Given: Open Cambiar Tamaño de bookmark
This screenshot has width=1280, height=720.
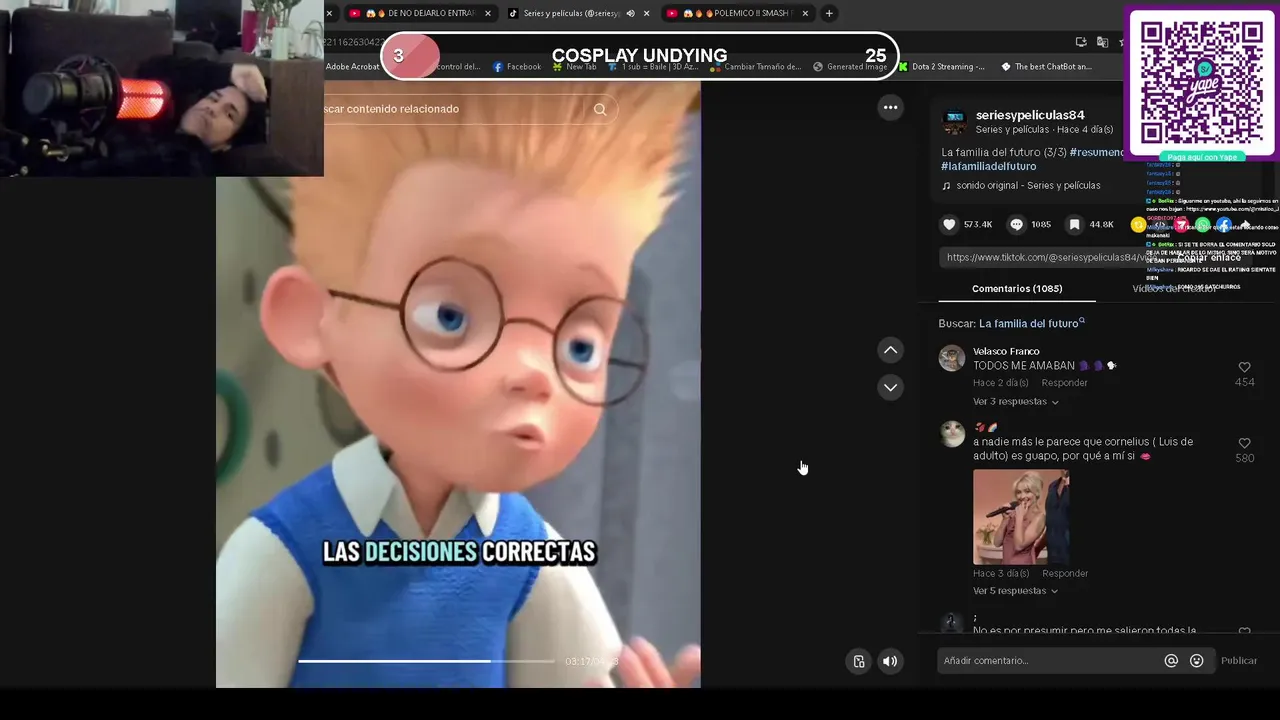Looking at the screenshot, I should [756, 67].
